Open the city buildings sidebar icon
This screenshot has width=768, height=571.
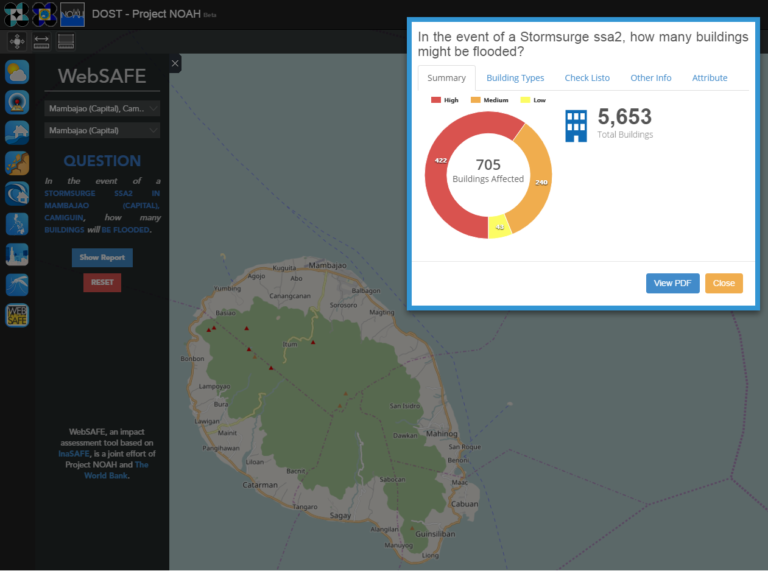[x=17, y=254]
